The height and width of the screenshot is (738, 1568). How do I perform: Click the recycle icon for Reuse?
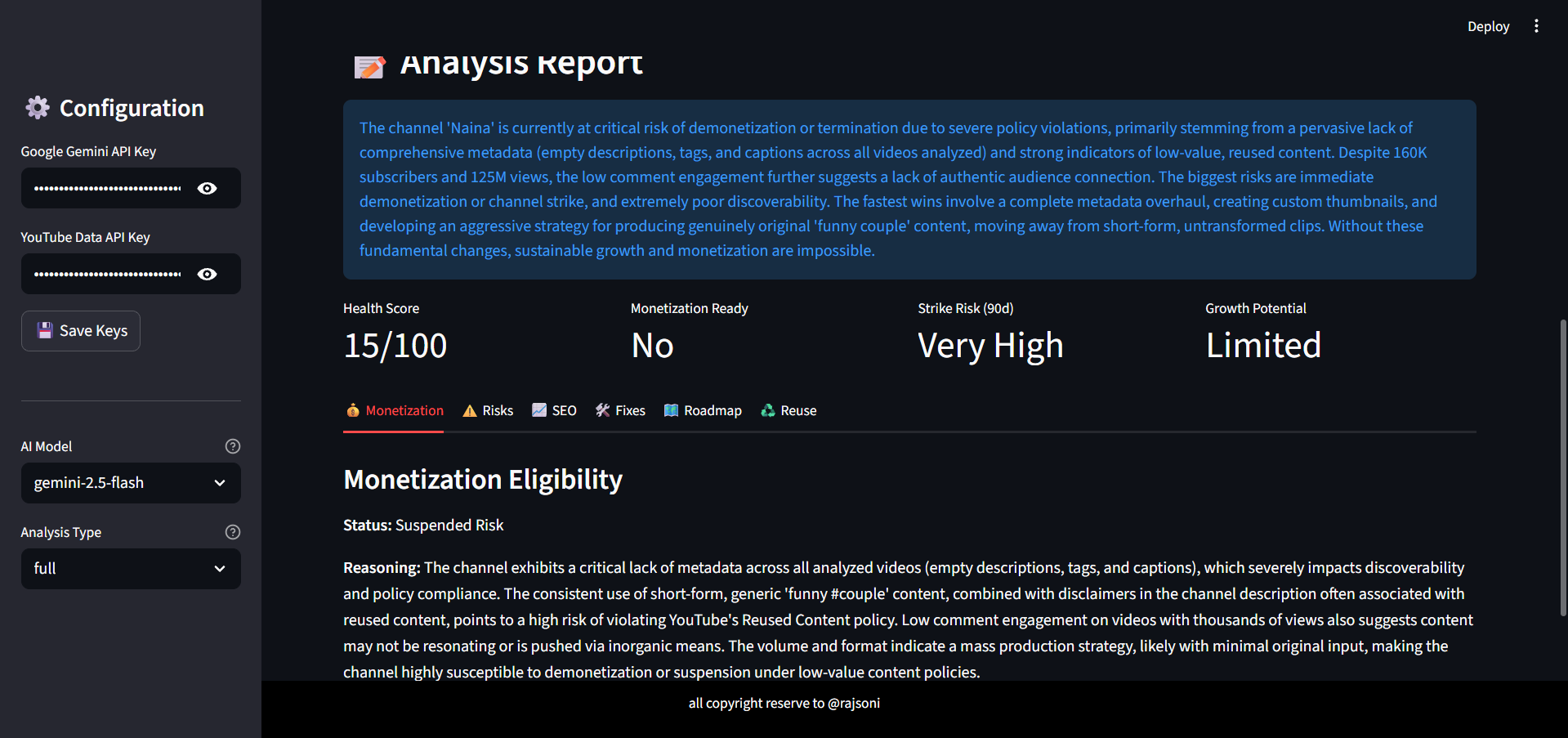(768, 411)
